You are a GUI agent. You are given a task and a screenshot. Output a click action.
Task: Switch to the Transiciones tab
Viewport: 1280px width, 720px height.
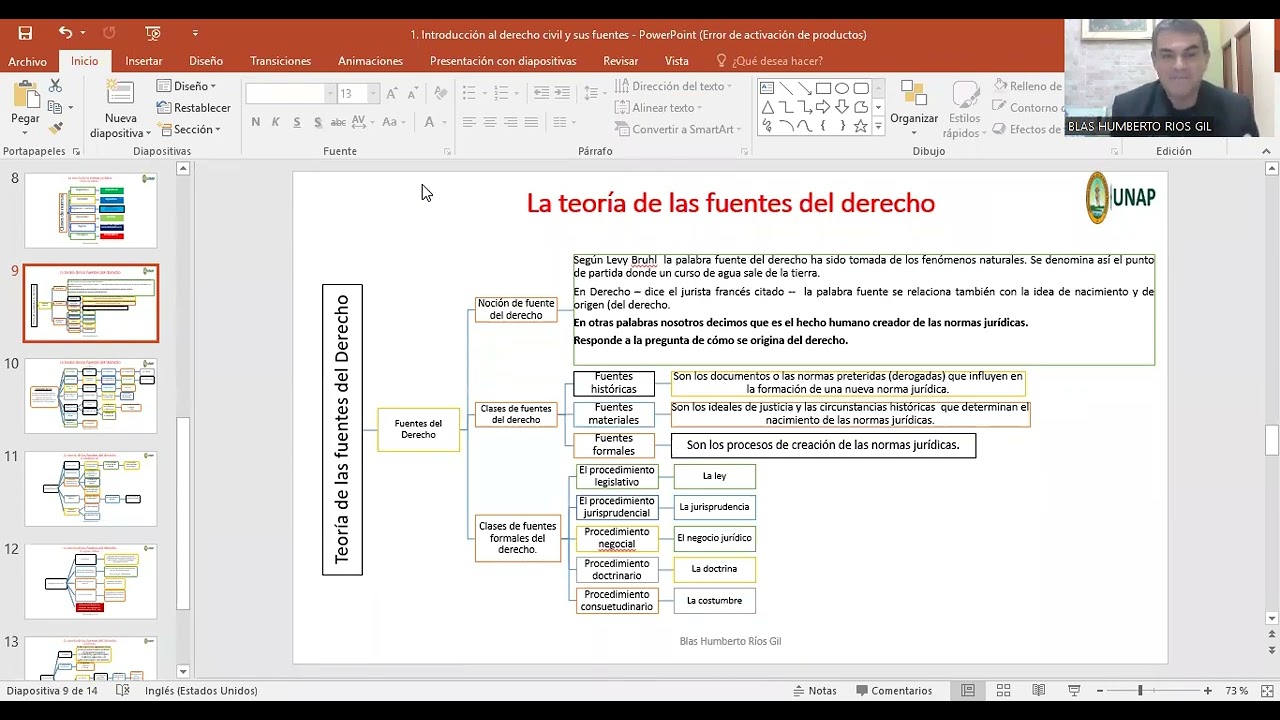pyautogui.click(x=280, y=61)
